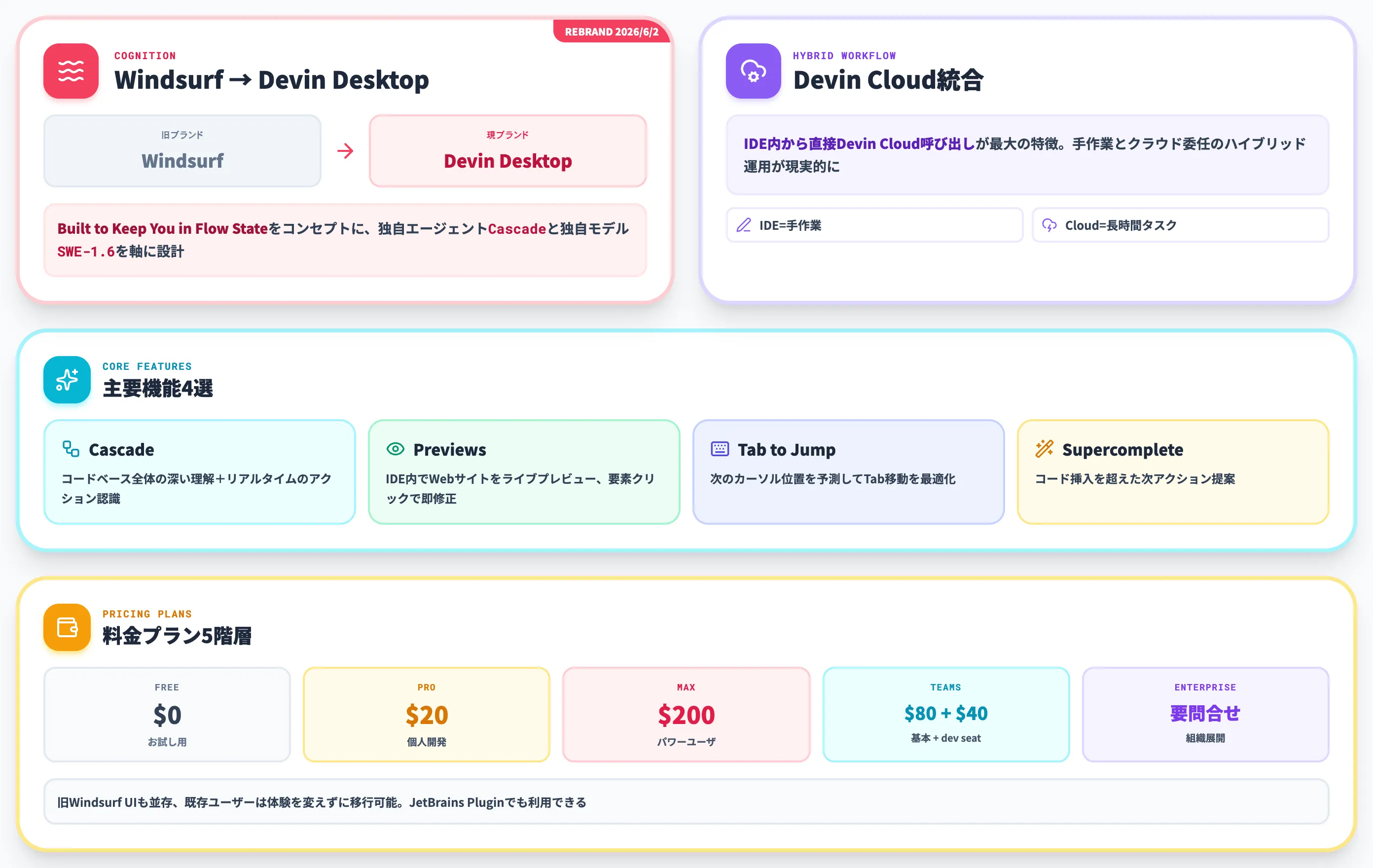Choose the ENTERPRISE 要問合せ plan card
The image size is (1373, 868).
(1205, 715)
